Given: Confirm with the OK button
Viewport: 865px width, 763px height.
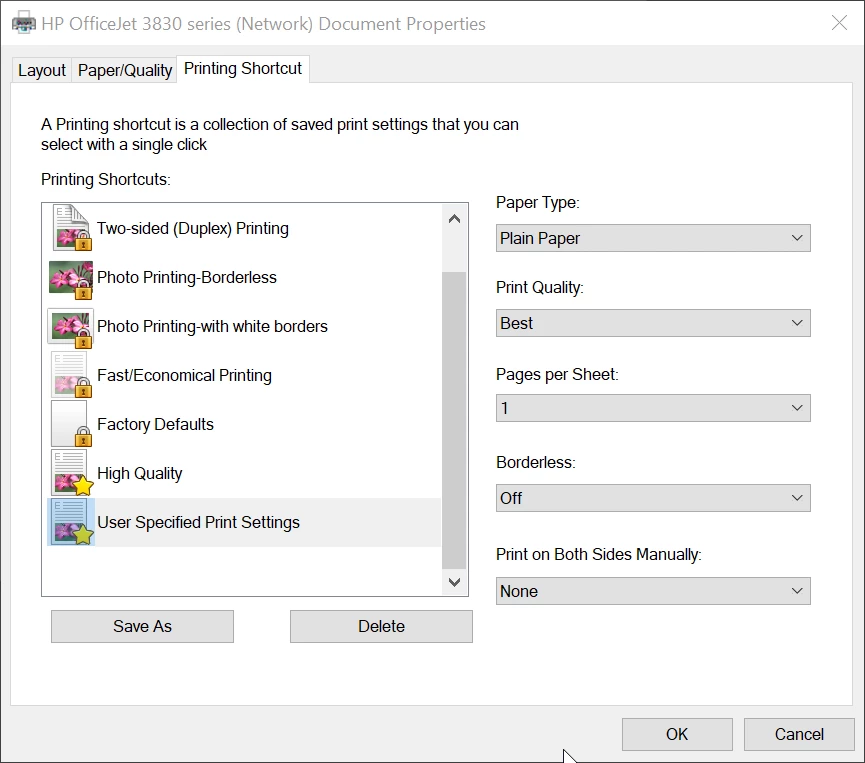Looking at the screenshot, I should click(x=677, y=734).
